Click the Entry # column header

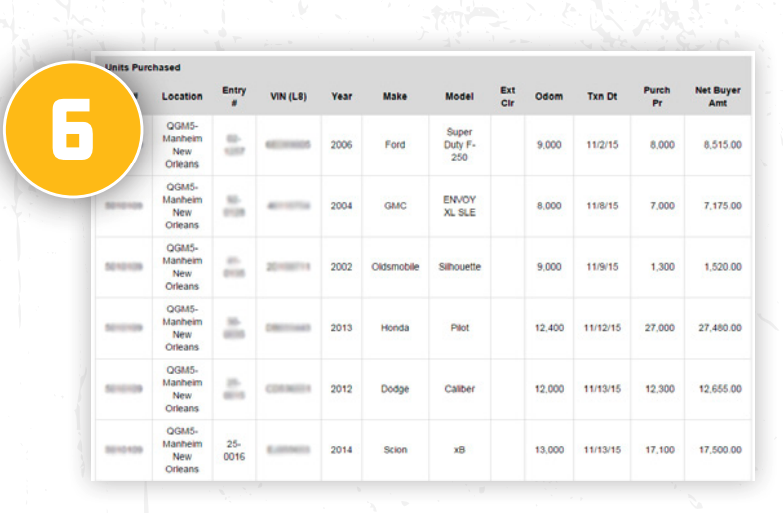234,96
